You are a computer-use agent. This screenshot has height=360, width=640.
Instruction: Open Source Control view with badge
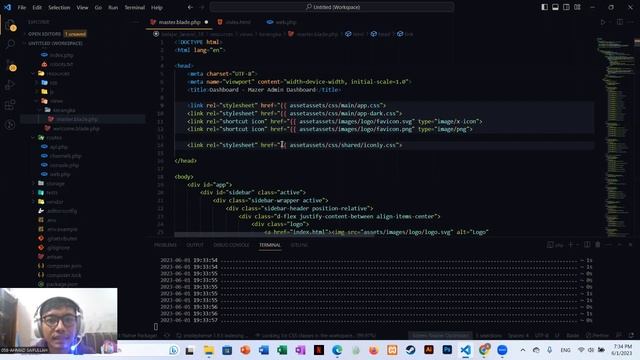(x=11, y=64)
